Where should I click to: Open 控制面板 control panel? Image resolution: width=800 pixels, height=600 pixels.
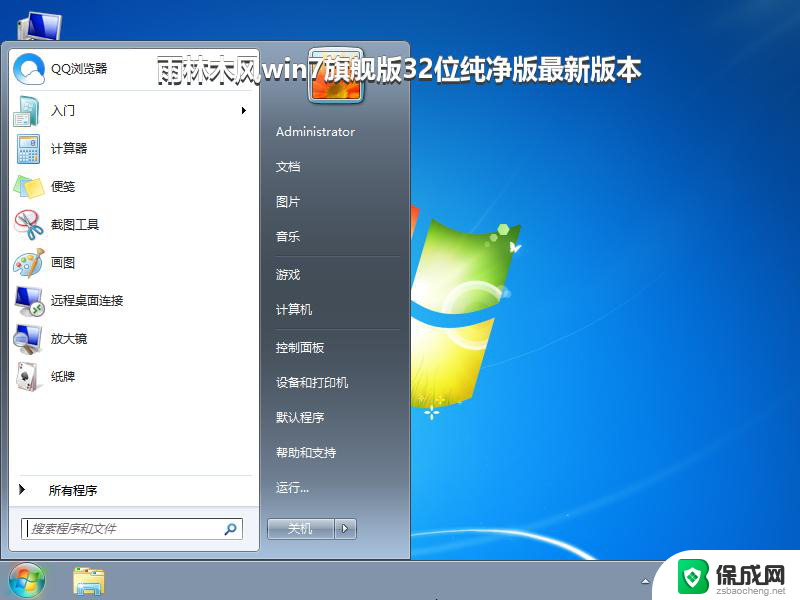coord(300,348)
